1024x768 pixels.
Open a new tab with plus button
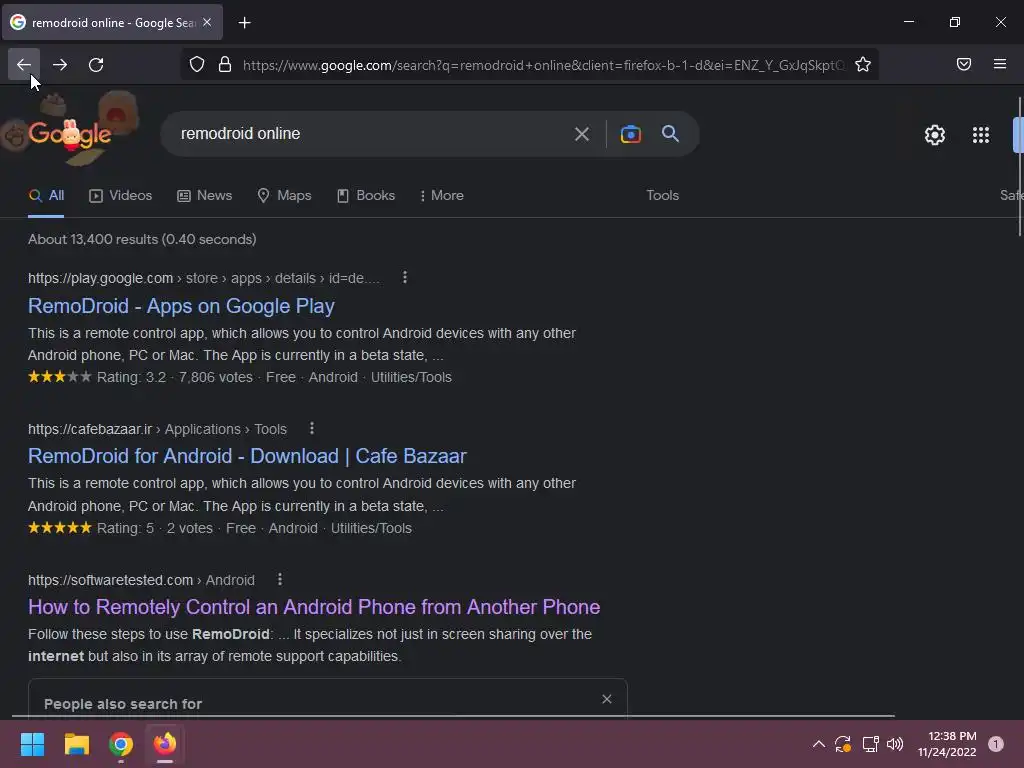(x=244, y=23)
